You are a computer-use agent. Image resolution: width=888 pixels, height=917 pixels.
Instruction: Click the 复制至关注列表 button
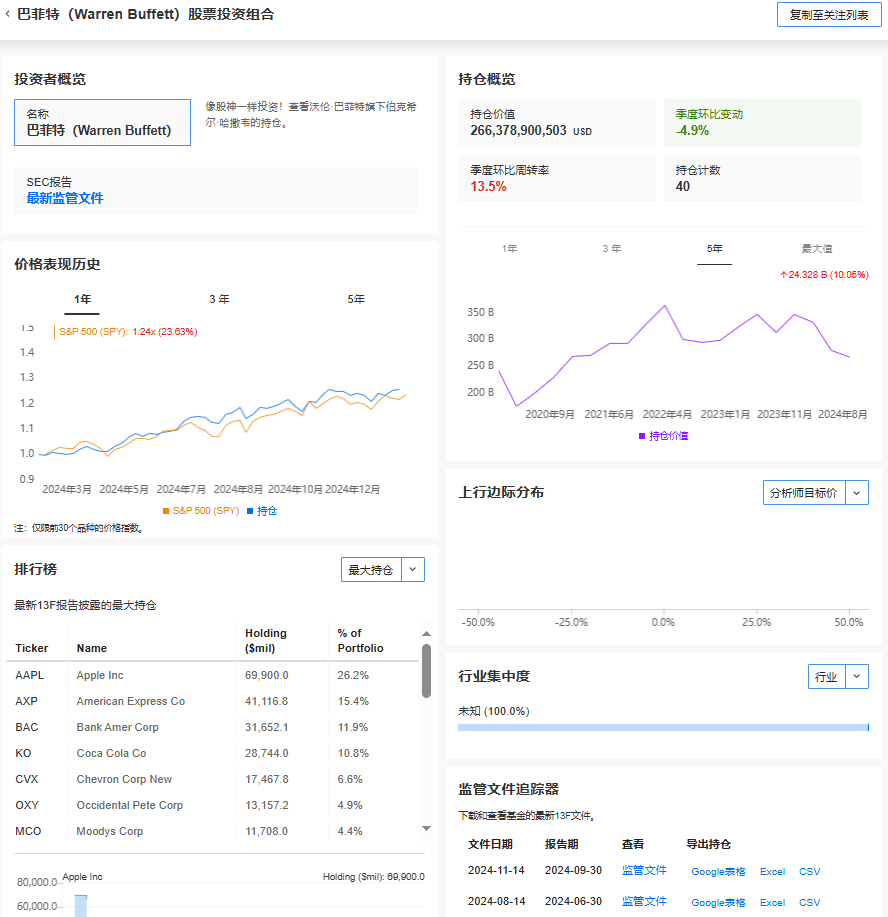pyautogui.click(x=829, y=15)
